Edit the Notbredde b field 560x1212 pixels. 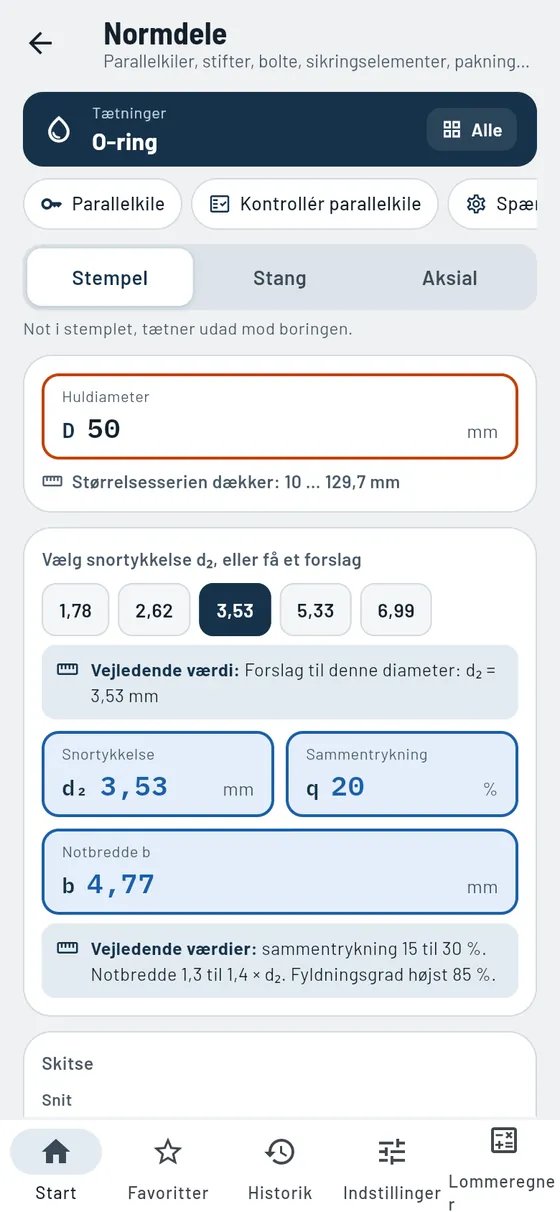280,871
